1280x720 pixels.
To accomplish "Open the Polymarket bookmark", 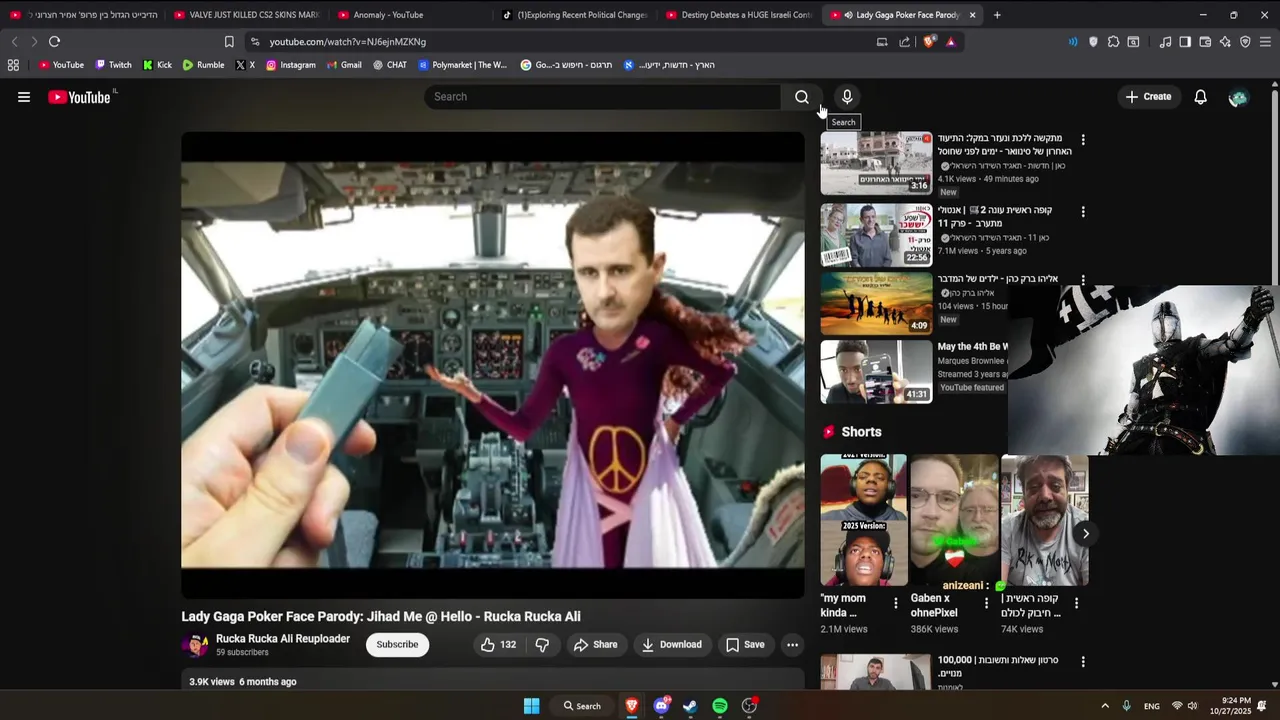I will pos(463,65).
